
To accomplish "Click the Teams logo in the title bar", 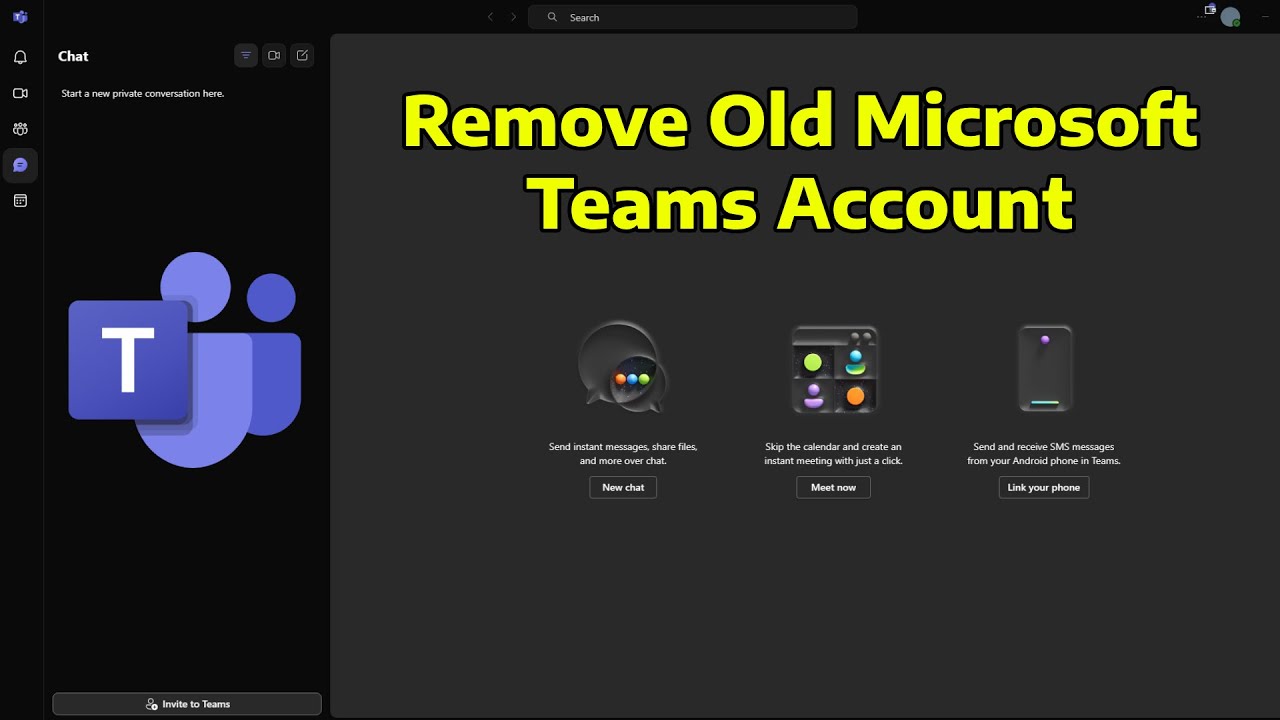I will [20, 17].
